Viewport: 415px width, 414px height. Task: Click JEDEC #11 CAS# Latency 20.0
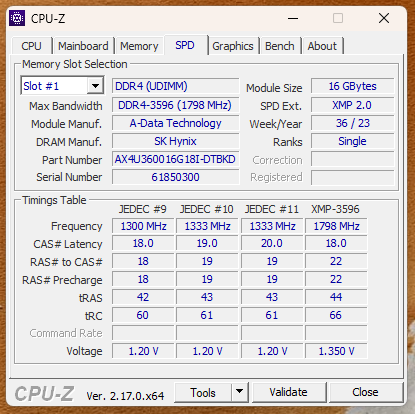272,244
